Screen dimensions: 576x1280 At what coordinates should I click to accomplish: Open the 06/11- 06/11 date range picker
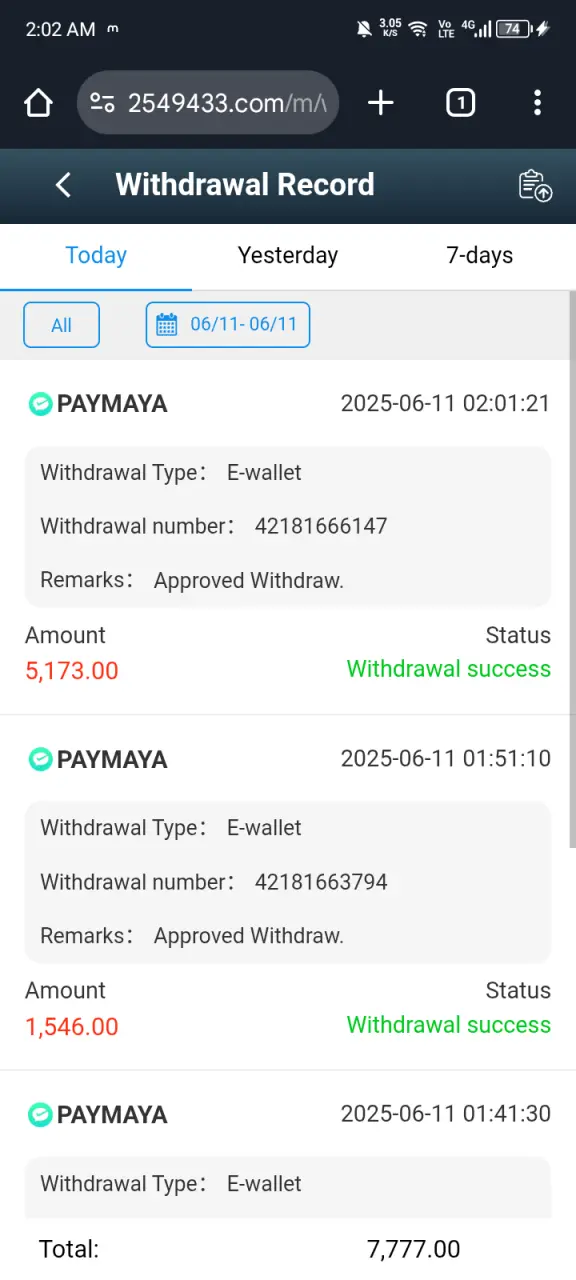coord(228,325)
